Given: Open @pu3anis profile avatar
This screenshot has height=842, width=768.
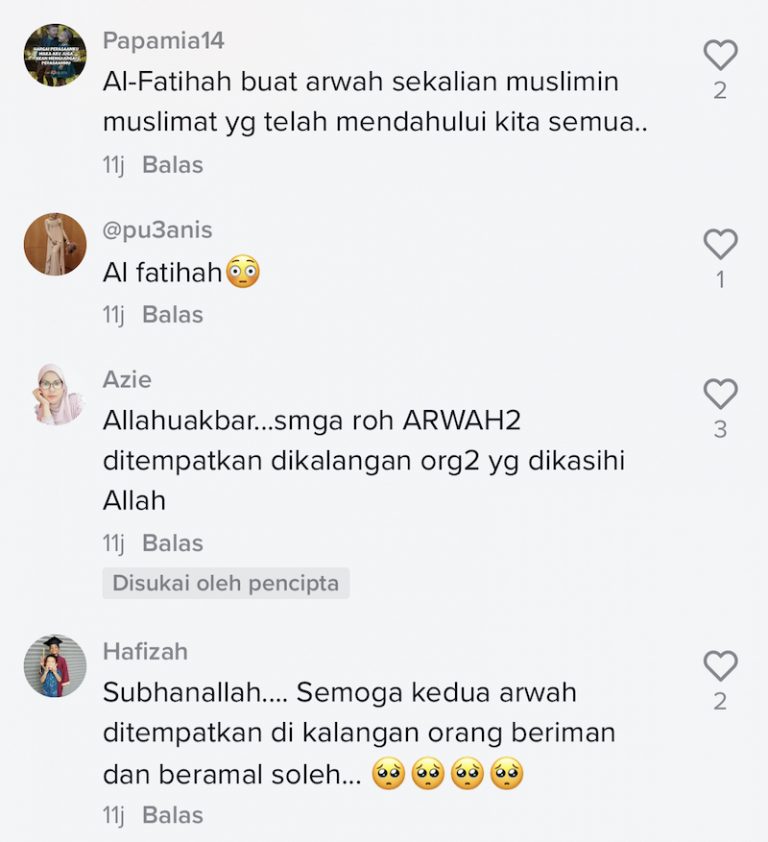Looking at the screenshot, I should [x=55, y=244].
